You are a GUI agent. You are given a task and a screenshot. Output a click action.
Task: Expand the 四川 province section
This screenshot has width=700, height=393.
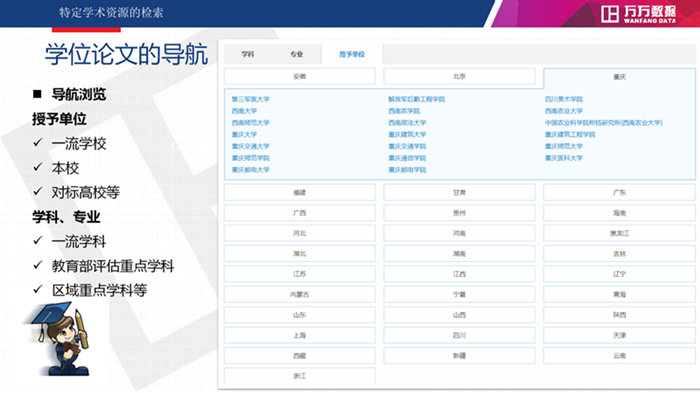coord(459,335)
